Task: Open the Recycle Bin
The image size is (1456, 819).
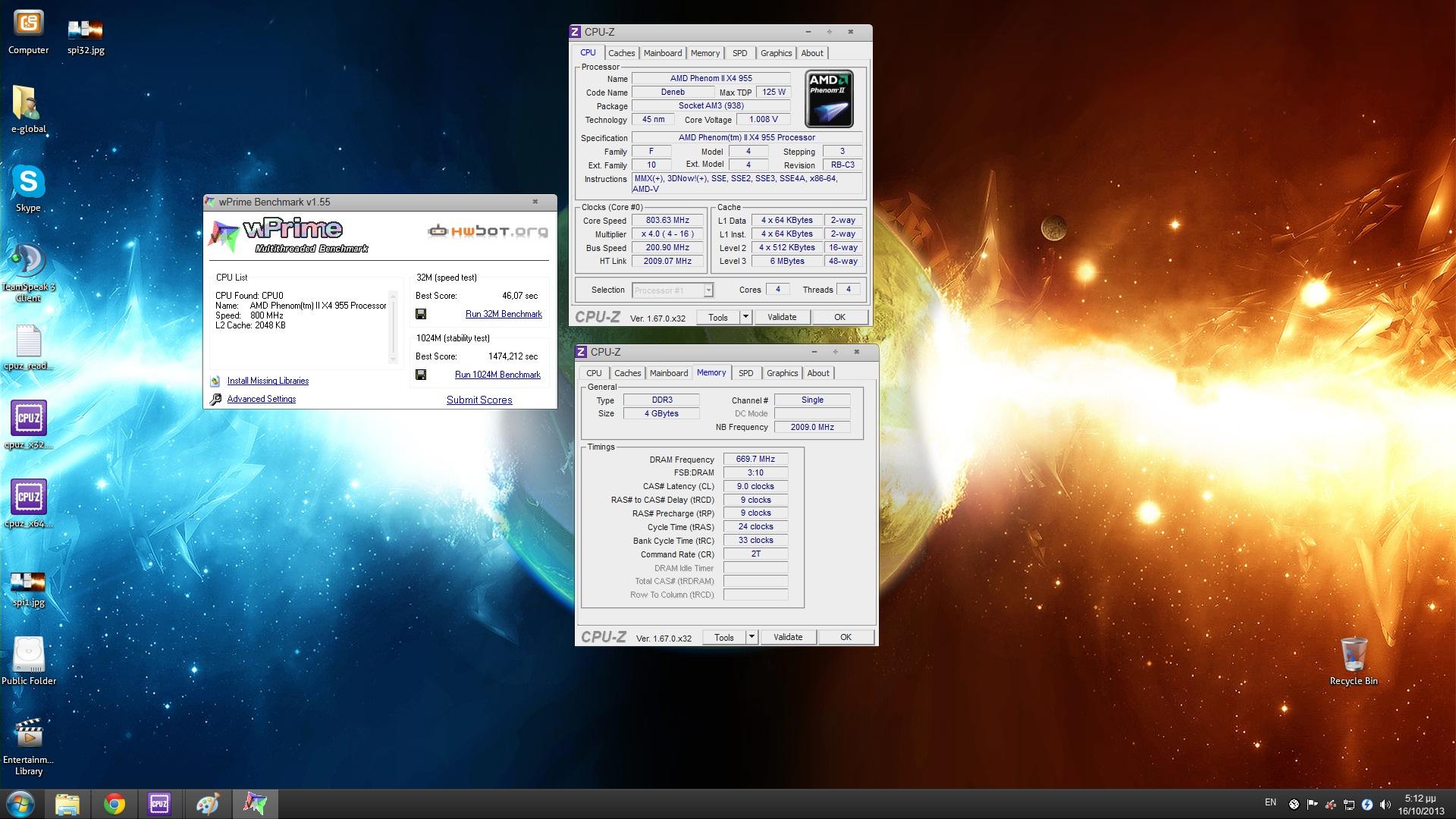Action: 1354,660
